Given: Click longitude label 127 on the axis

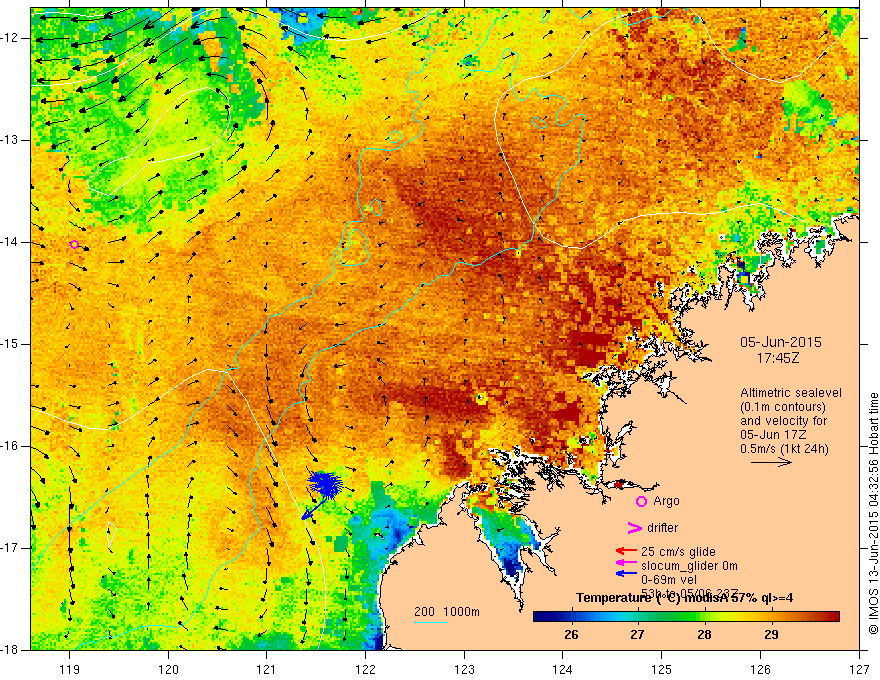Looking at the screenshot, I should (859, 669).
